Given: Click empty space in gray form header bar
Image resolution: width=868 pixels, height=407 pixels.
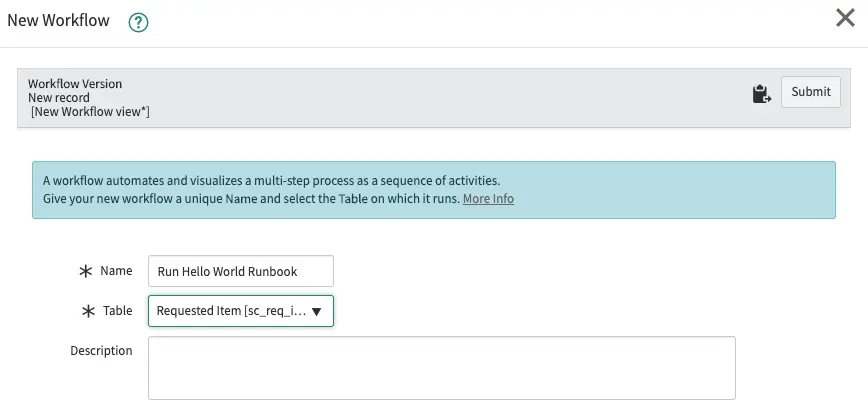Looking at the screenshot, I should 450,97.
